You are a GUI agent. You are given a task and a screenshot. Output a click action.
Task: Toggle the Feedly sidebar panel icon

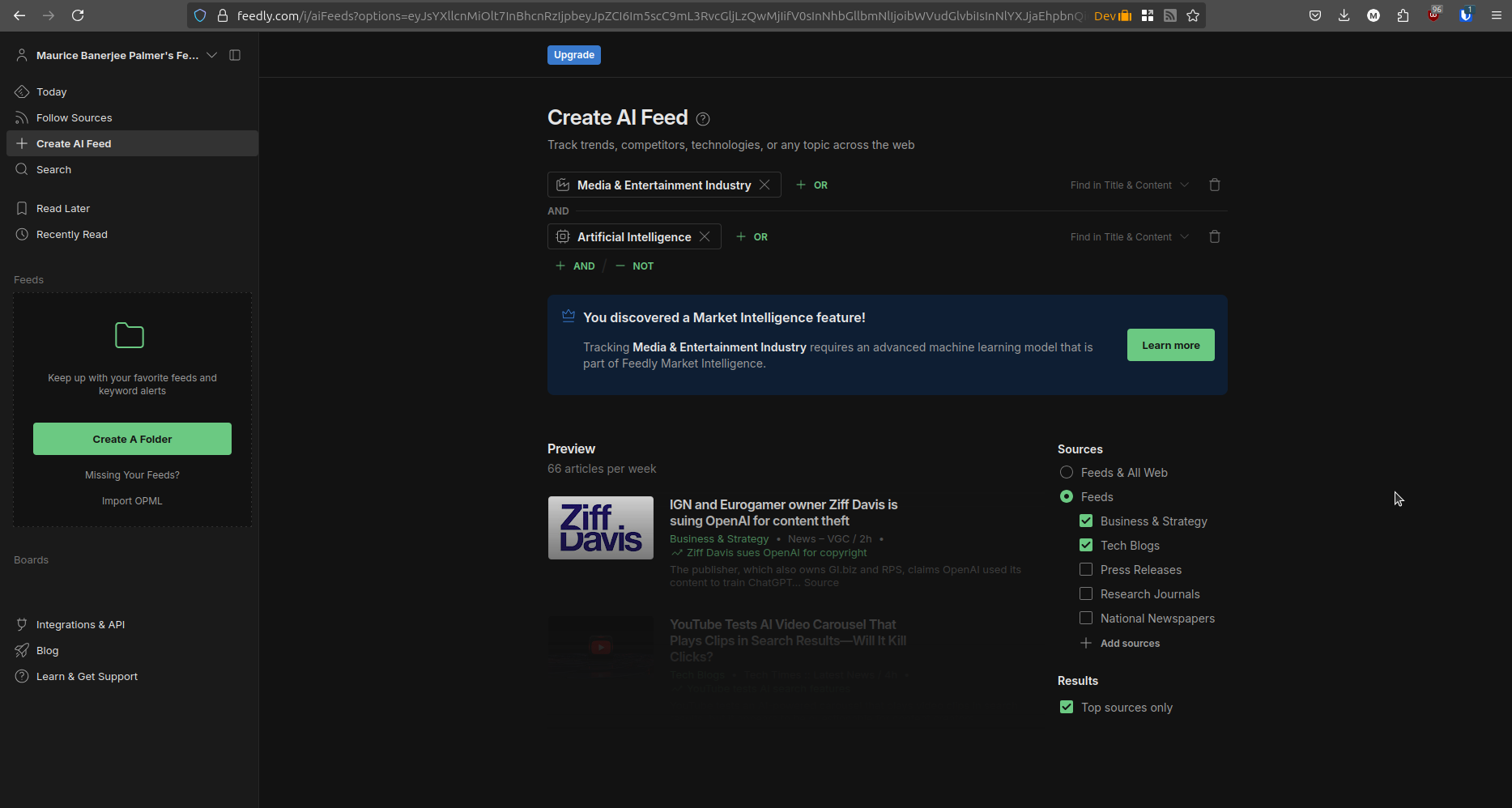click(235, 55)
